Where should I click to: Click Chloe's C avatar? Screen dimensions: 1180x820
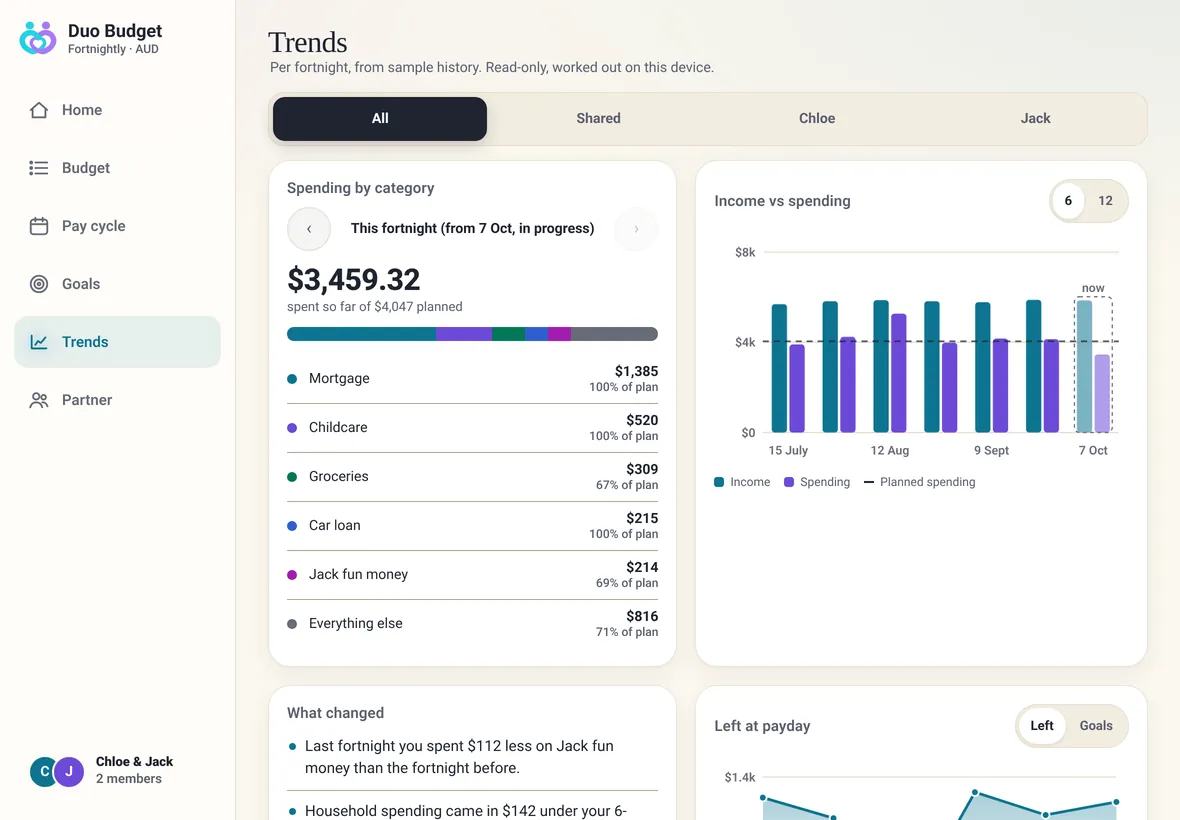tap(44, 771)
